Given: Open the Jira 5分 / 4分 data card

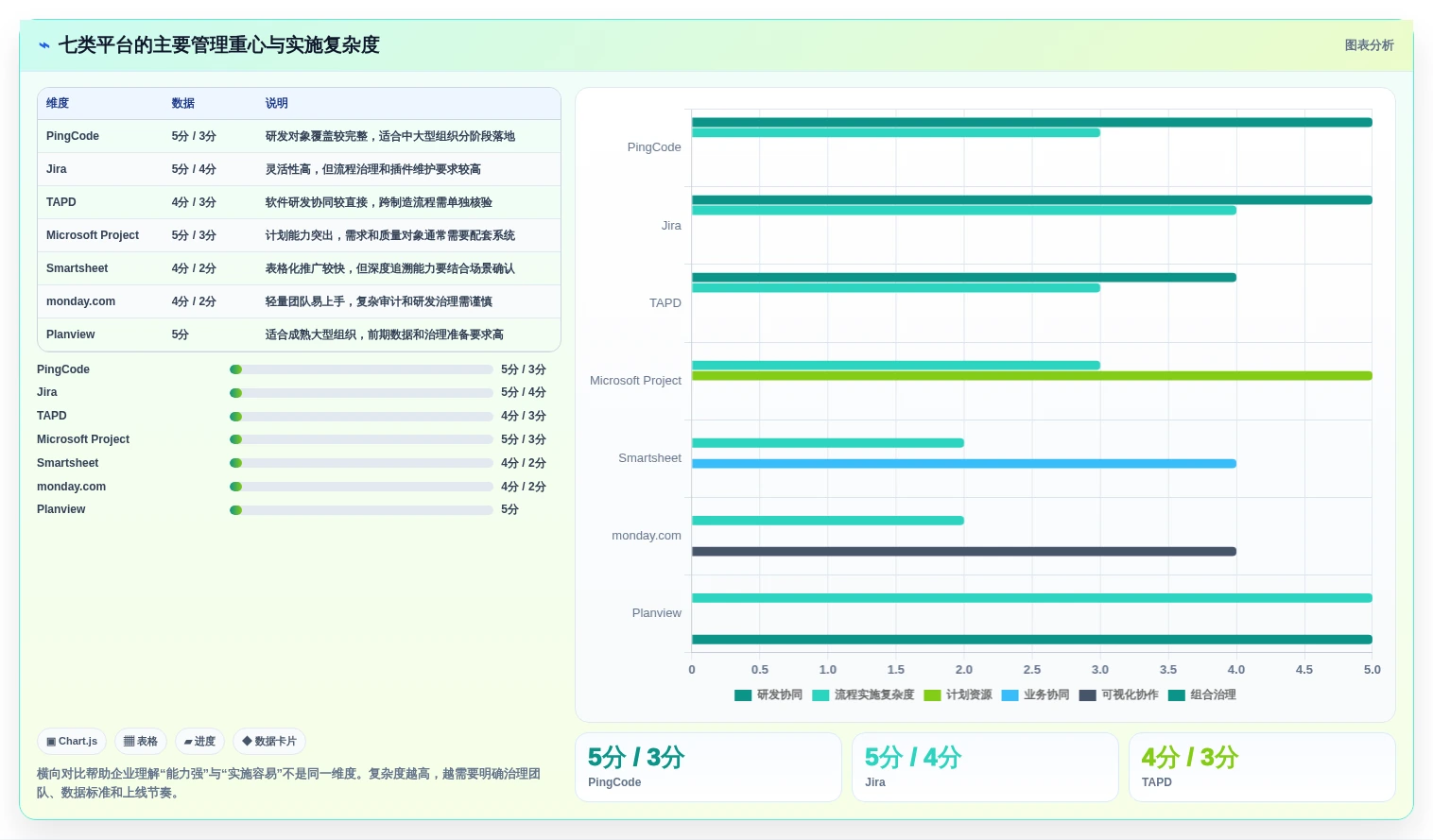Looking at the screenshot, I should [x=985, y=767].
